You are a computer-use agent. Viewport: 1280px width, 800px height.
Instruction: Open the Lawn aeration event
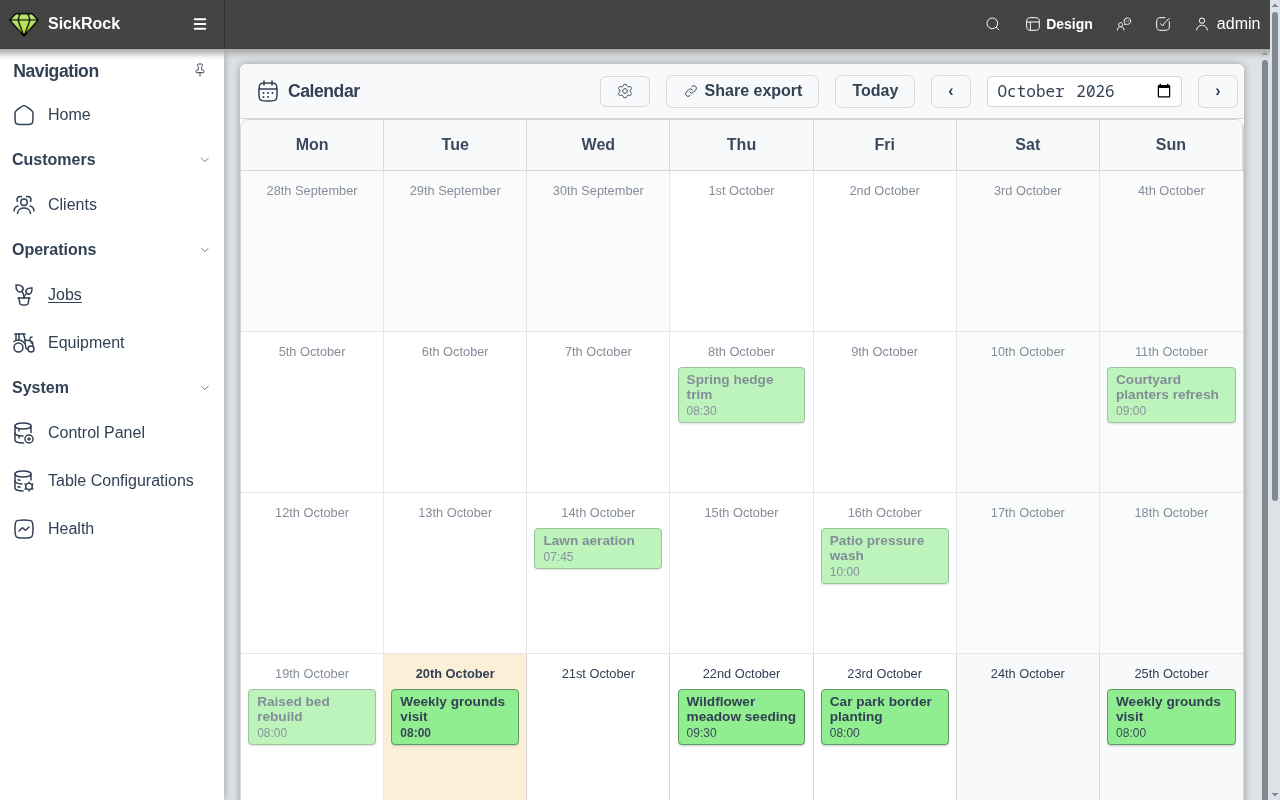pos(598,548)
